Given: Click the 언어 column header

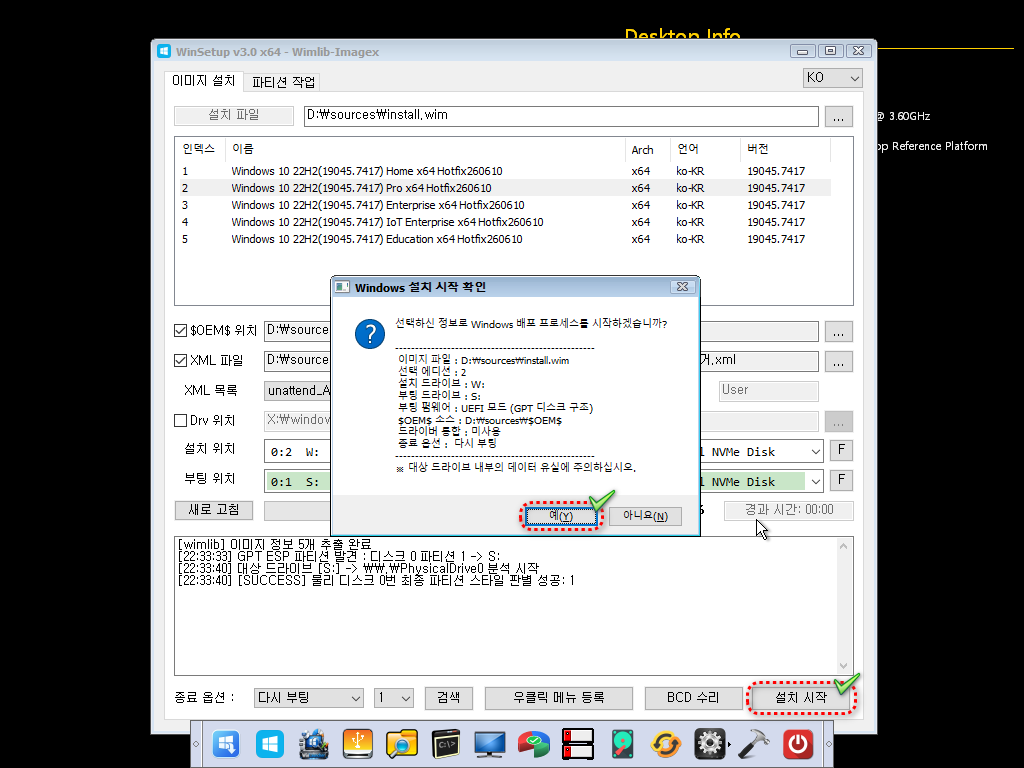Looking at the screenshot, I should 706,149.
